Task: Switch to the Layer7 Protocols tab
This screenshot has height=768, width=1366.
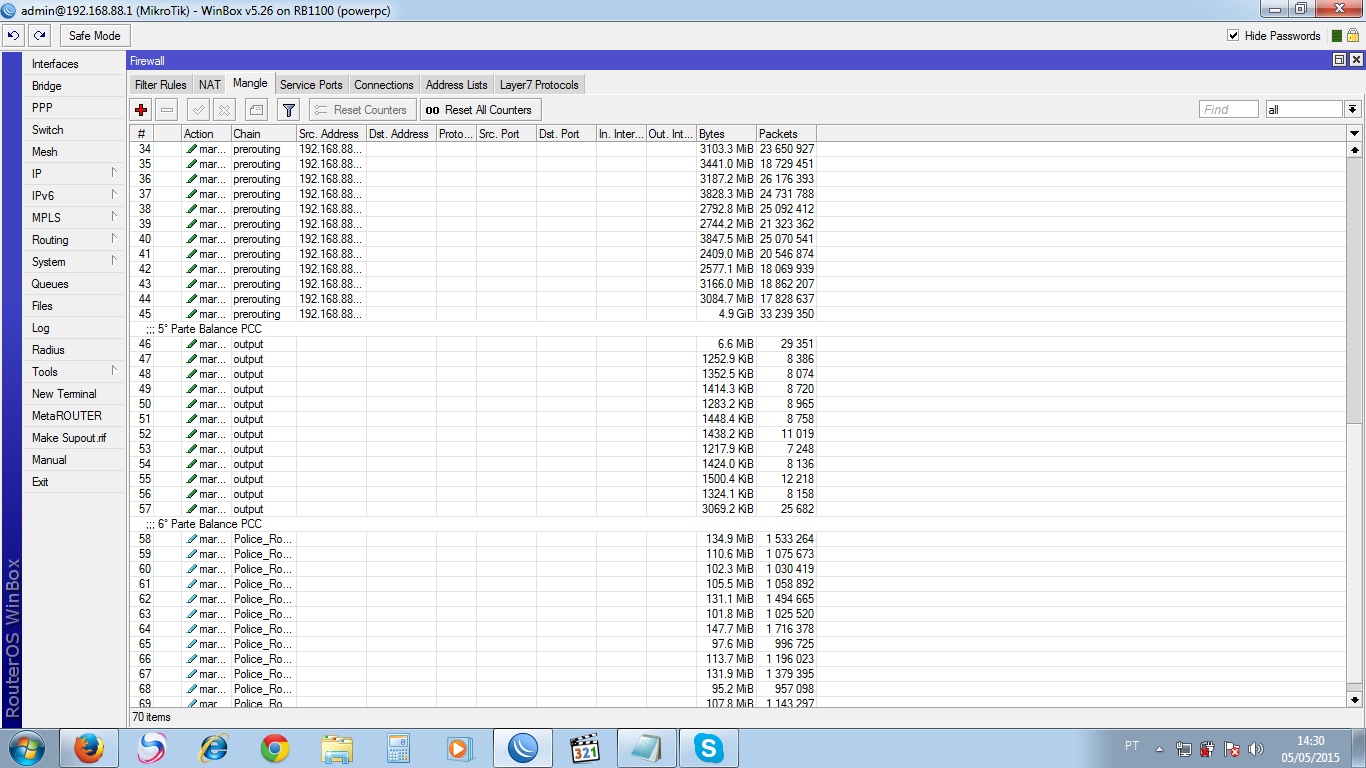Action: tap(539, 85)
